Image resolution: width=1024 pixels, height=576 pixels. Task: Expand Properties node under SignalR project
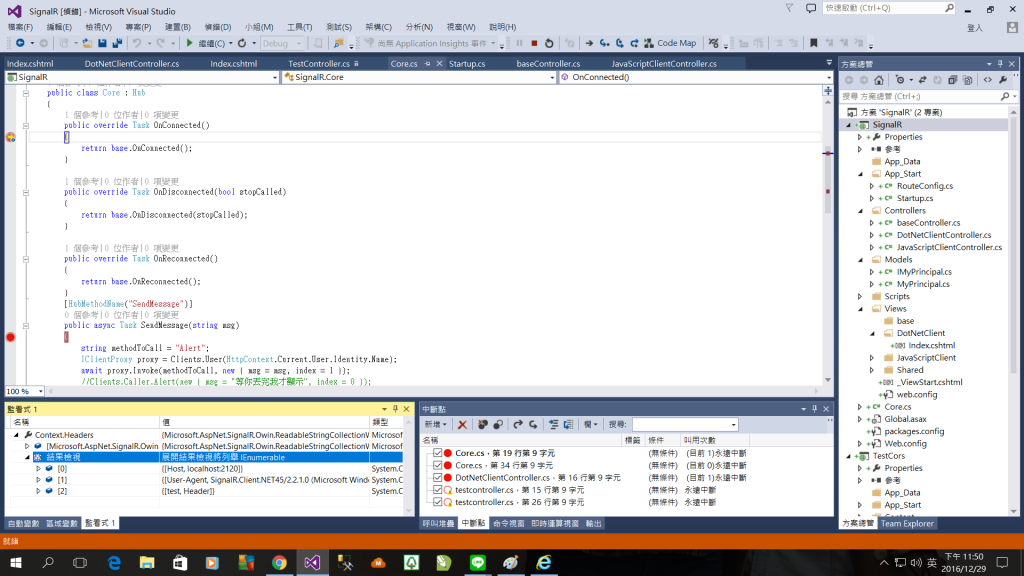coord(860,137)
